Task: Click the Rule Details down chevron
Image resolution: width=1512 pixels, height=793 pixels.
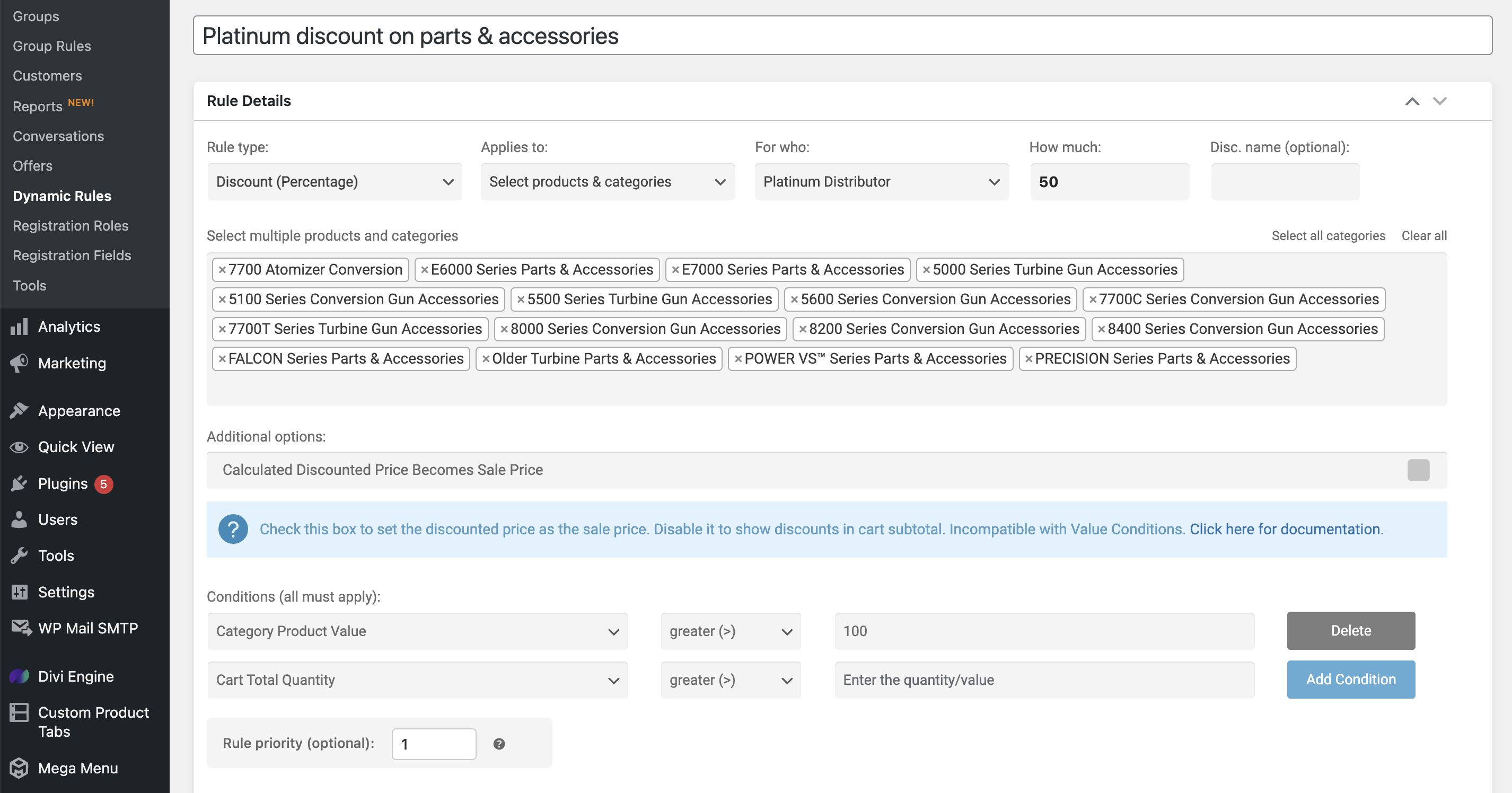Action: pos(1440,102)
